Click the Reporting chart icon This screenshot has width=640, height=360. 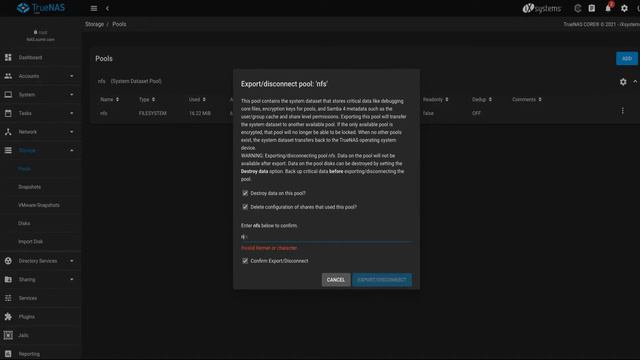click(8, 353)
